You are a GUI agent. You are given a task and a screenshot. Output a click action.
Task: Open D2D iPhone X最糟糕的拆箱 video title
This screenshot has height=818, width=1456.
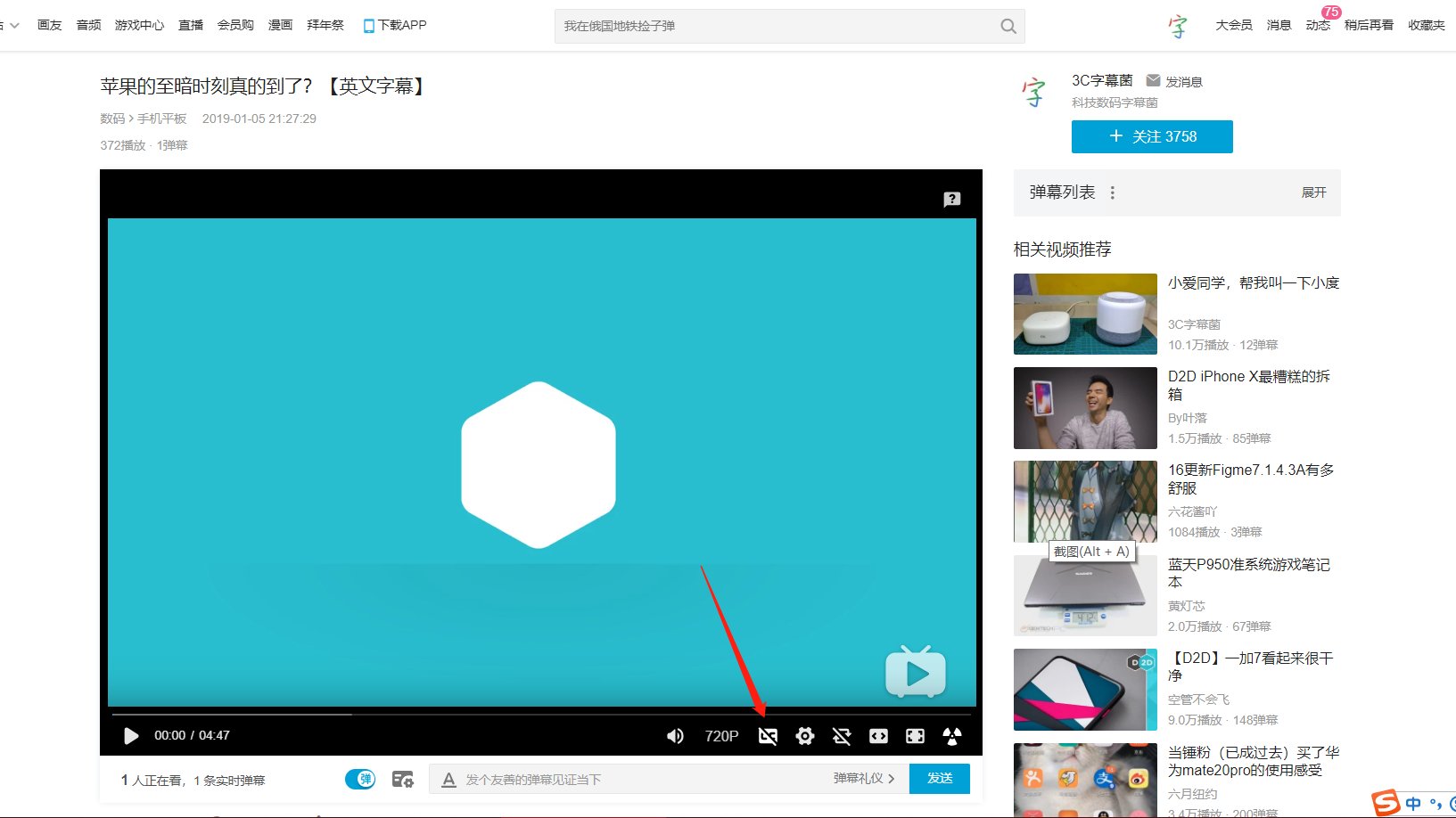click(x=1248, y=385)
